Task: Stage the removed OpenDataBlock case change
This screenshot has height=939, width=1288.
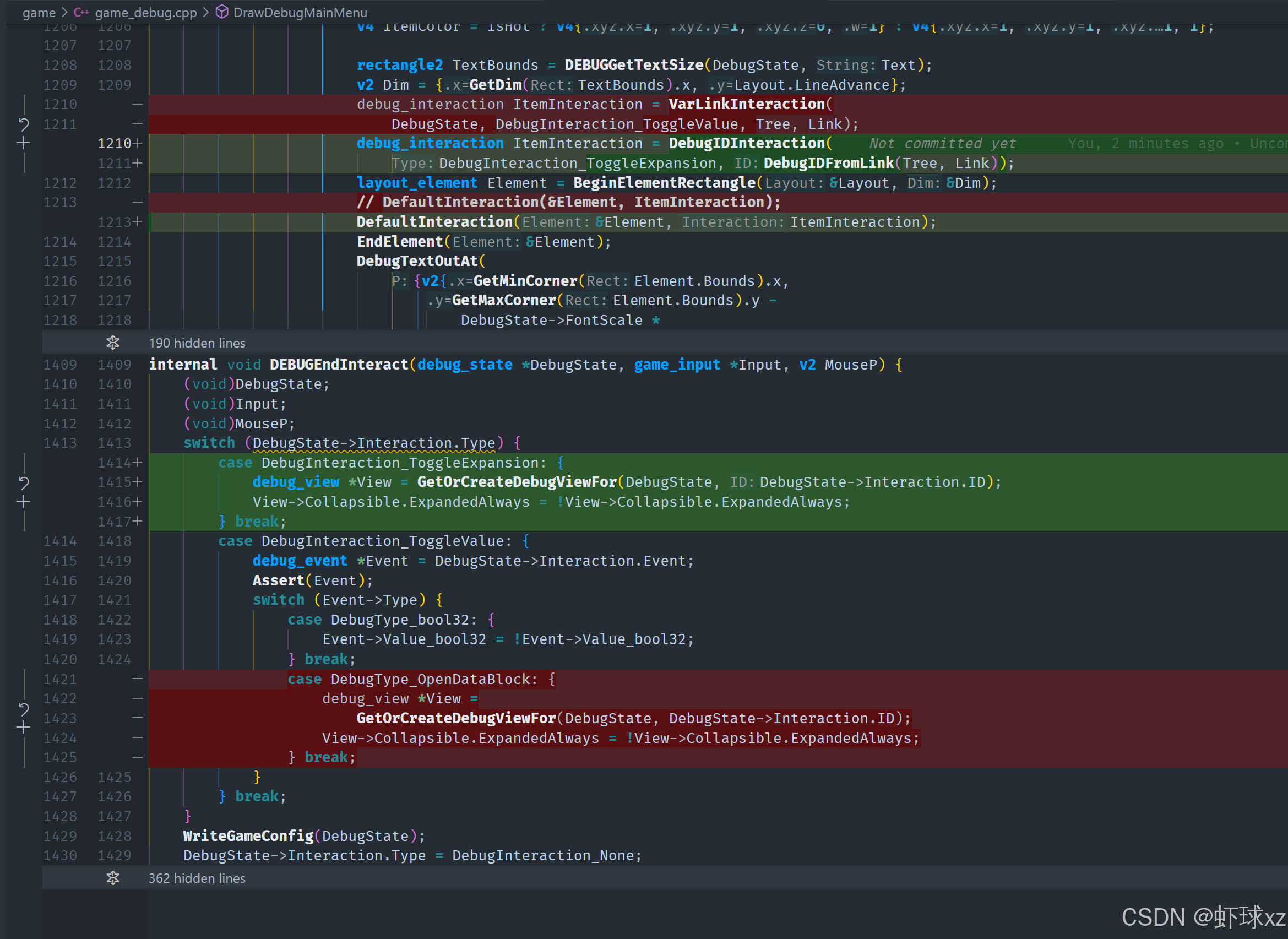Action: [23, 728]
